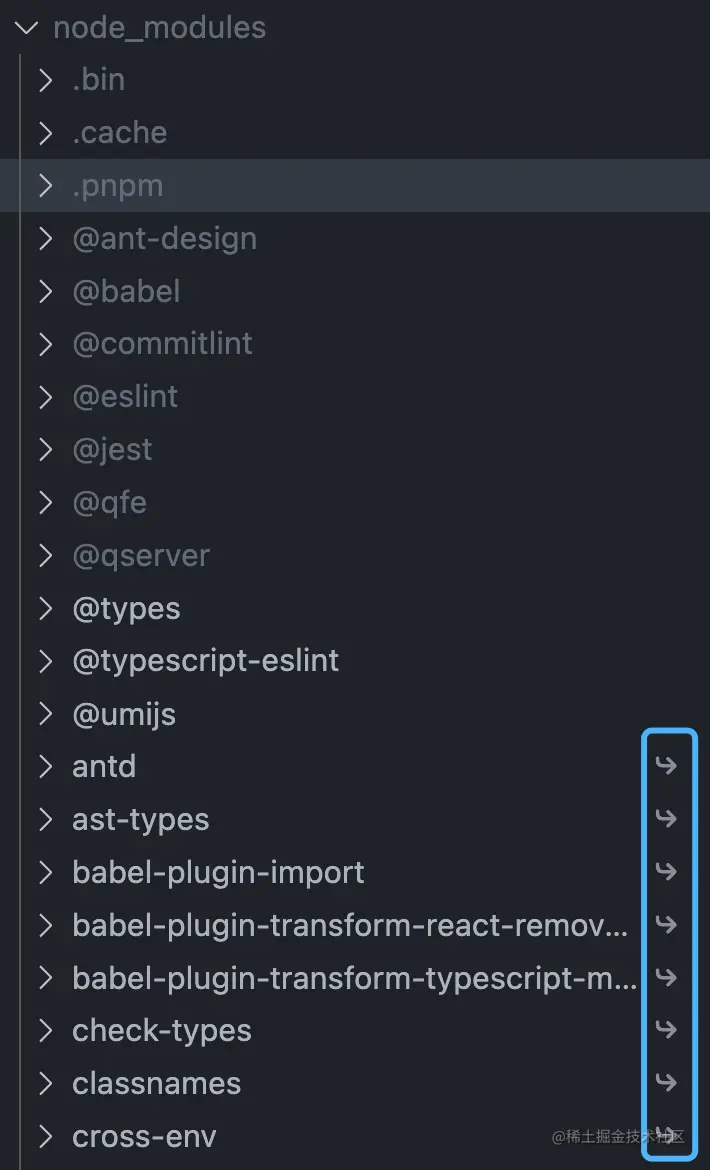Open the @commitlint folder

point(163,344)
